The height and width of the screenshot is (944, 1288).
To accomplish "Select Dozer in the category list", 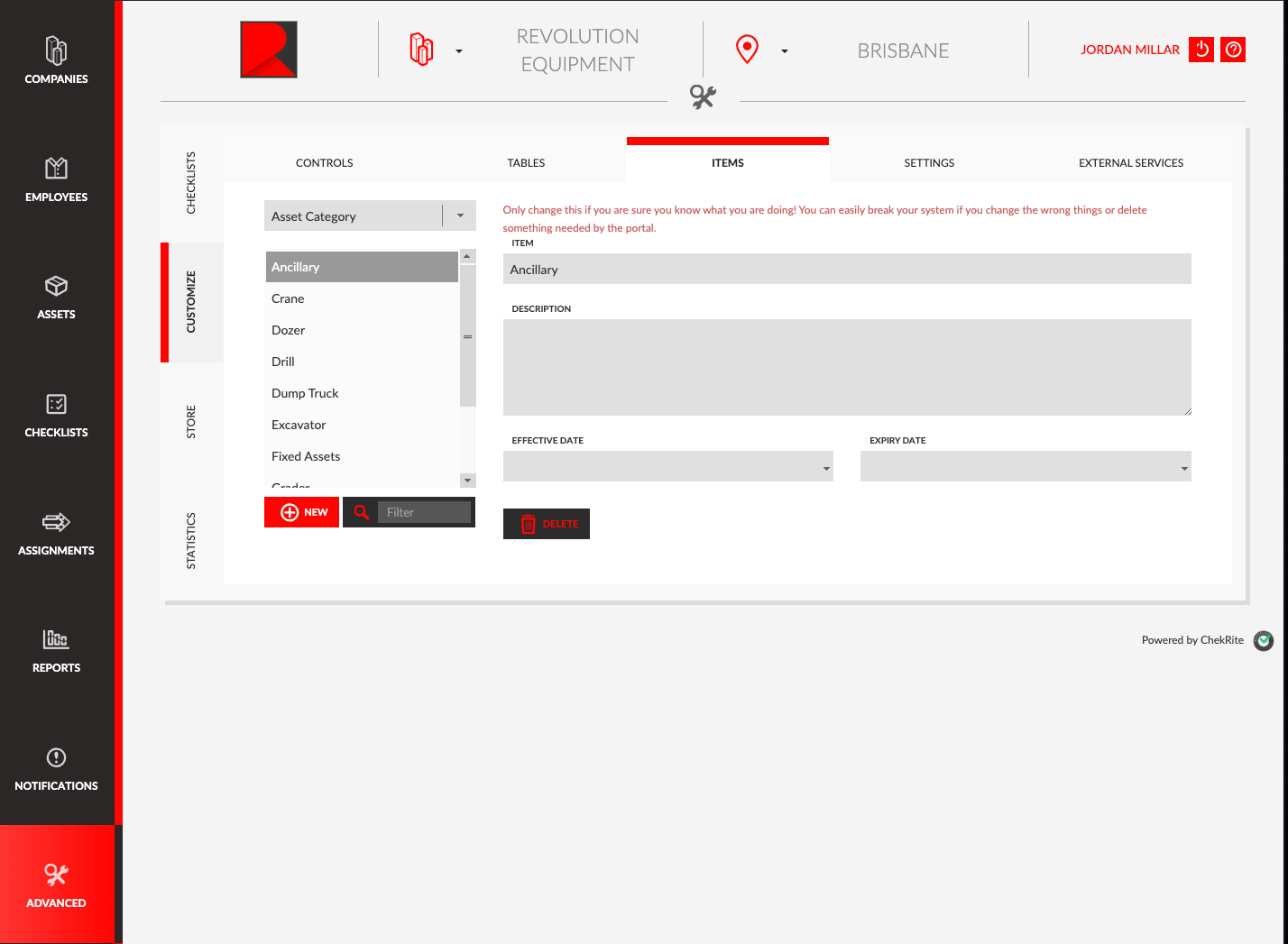I will pyautogui.click(x=362, y=330).
